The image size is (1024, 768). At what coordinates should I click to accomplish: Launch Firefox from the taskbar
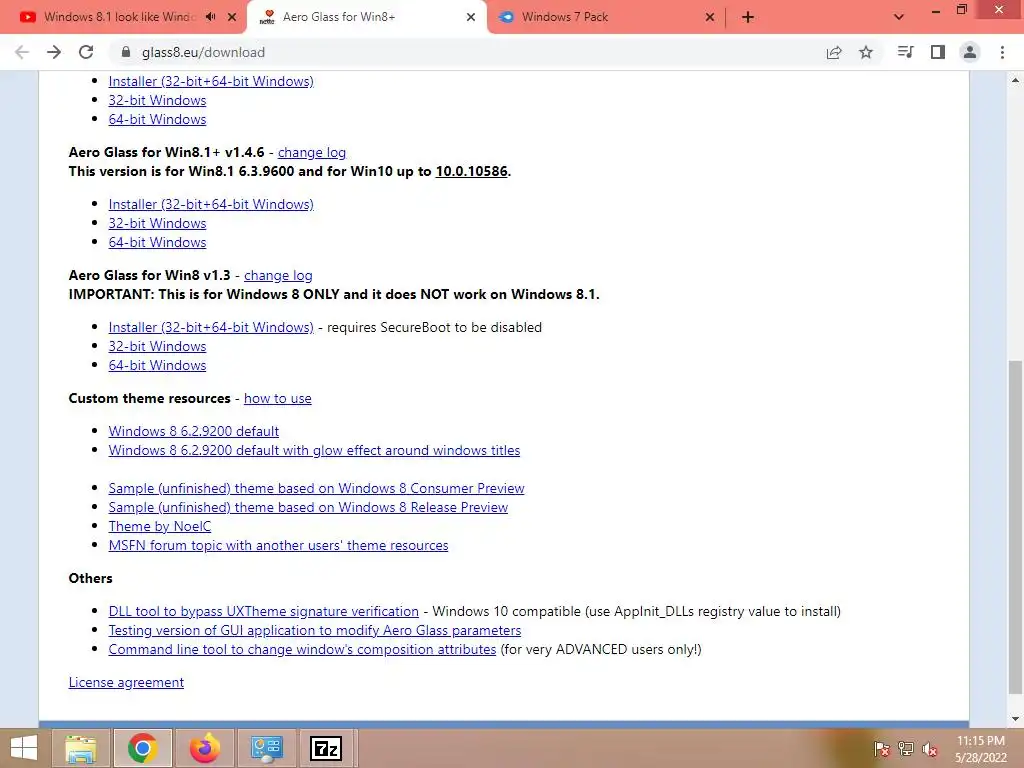204,748
